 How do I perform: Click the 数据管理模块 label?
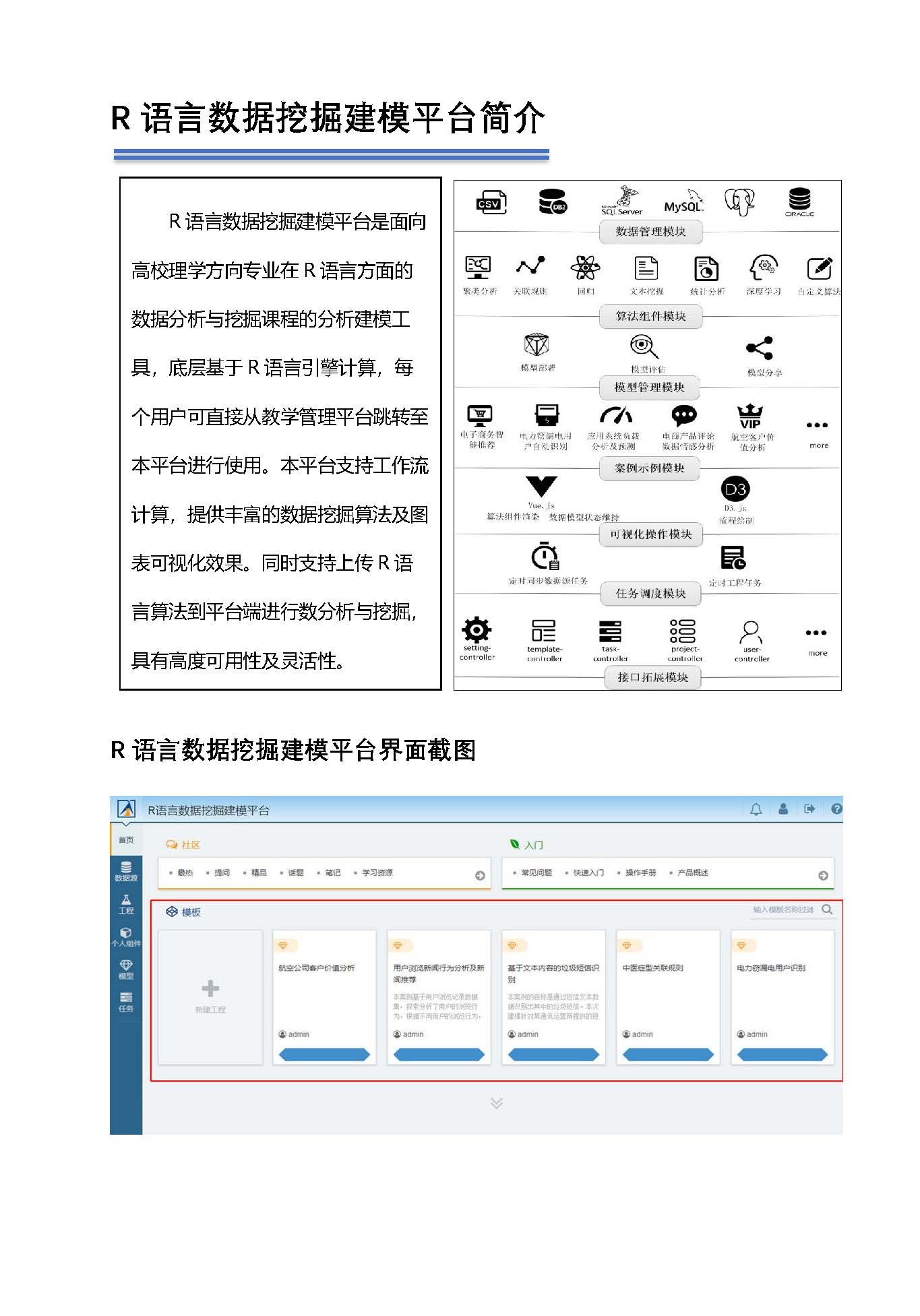[x=651, y=231]
